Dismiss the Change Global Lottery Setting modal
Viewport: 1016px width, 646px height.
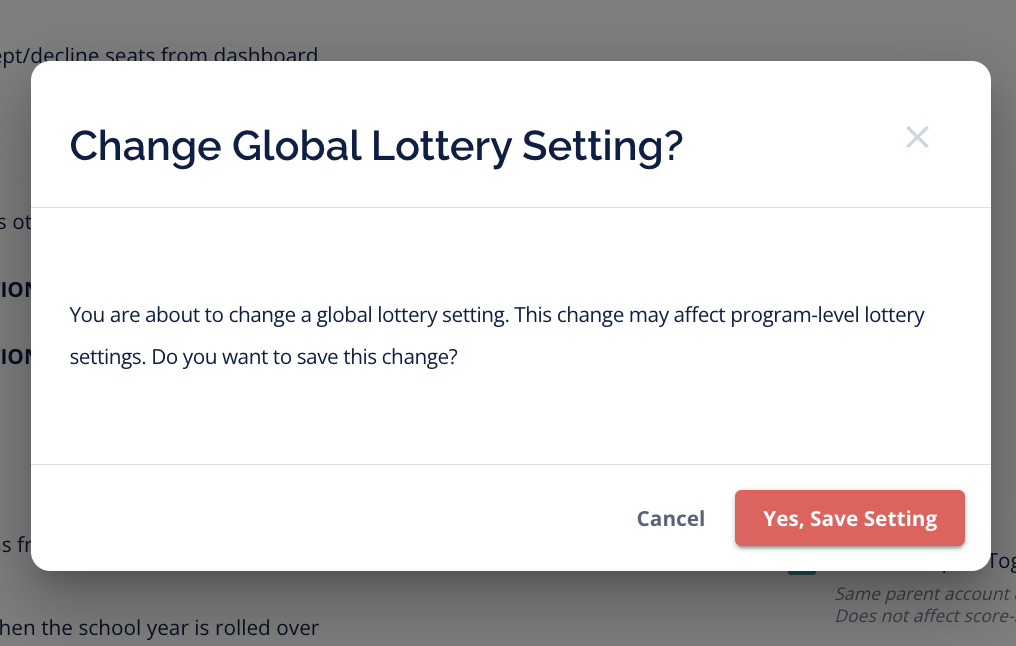click(917, 138)
